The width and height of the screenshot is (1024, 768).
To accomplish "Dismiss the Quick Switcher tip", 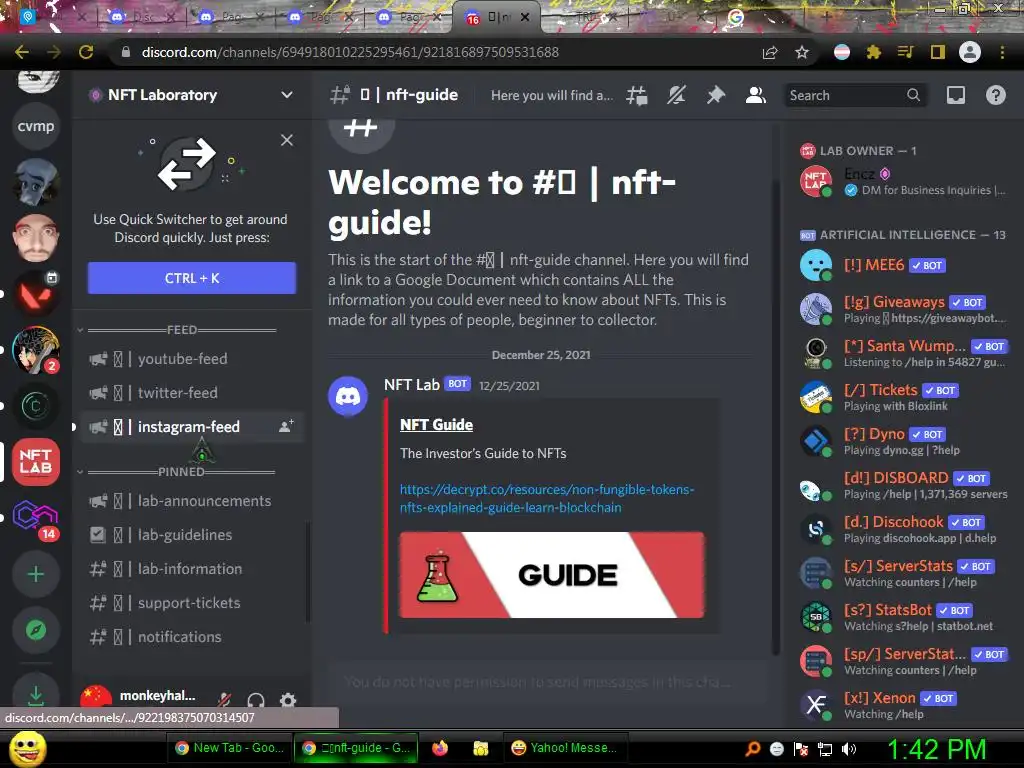I will pyautogui.click(x=287, y=140).
